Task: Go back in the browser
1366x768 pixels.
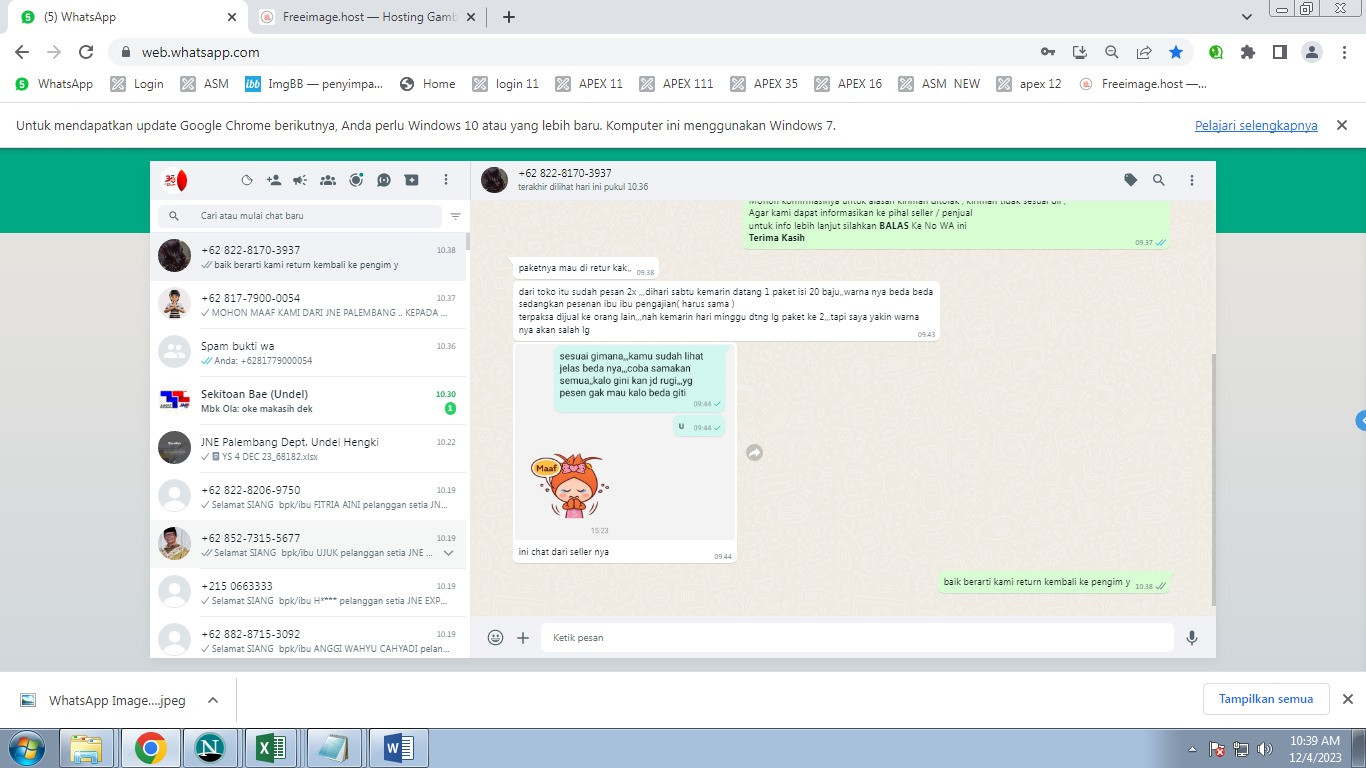Action: (22, 52)
